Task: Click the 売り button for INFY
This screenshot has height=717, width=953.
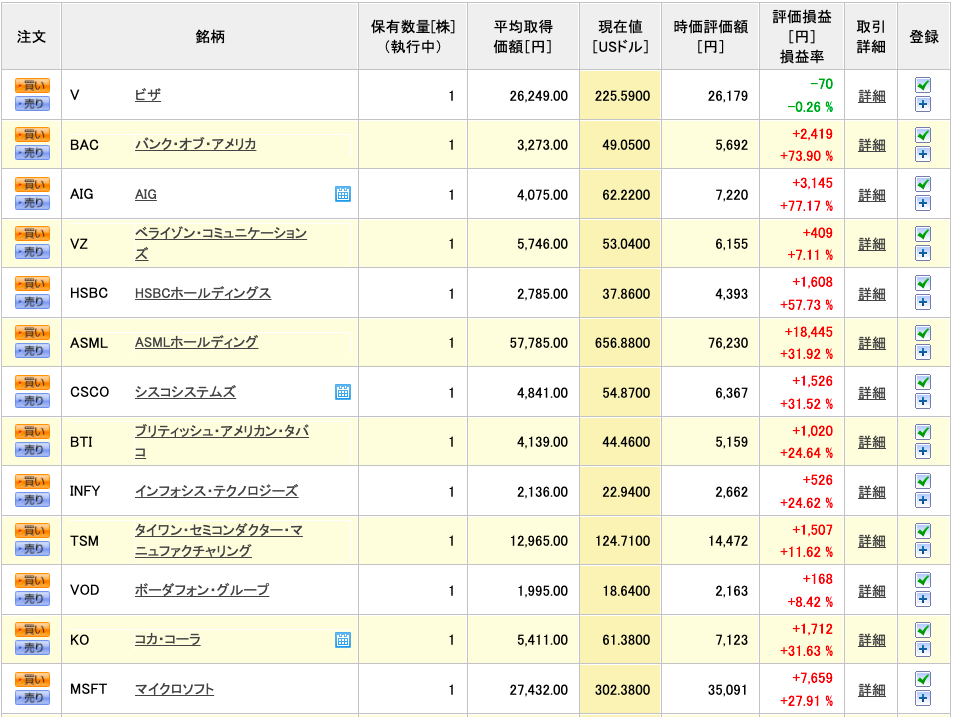Action: point(32,500)
